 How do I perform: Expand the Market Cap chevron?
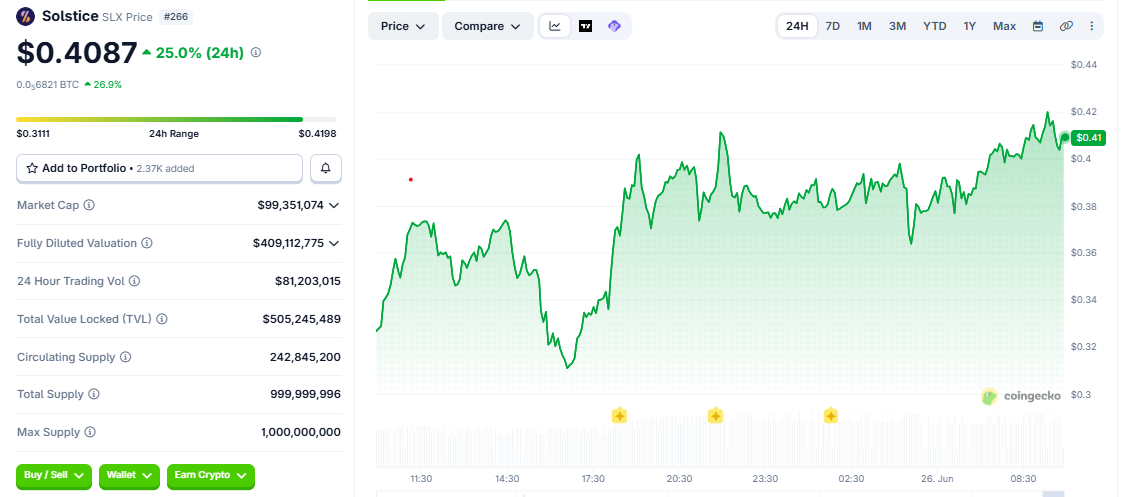(334, 205)
